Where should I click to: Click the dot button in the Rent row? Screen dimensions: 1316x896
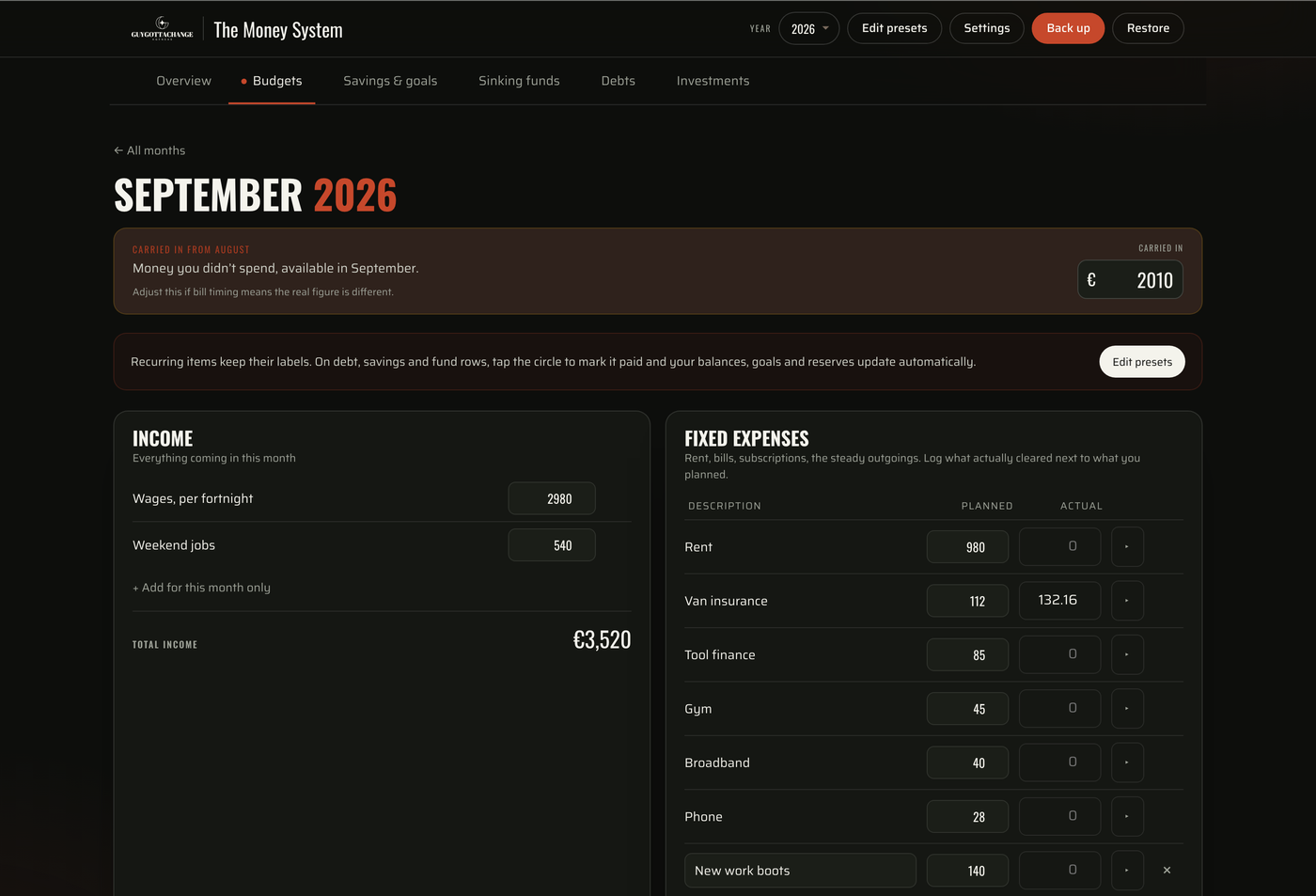[1127, 546]
